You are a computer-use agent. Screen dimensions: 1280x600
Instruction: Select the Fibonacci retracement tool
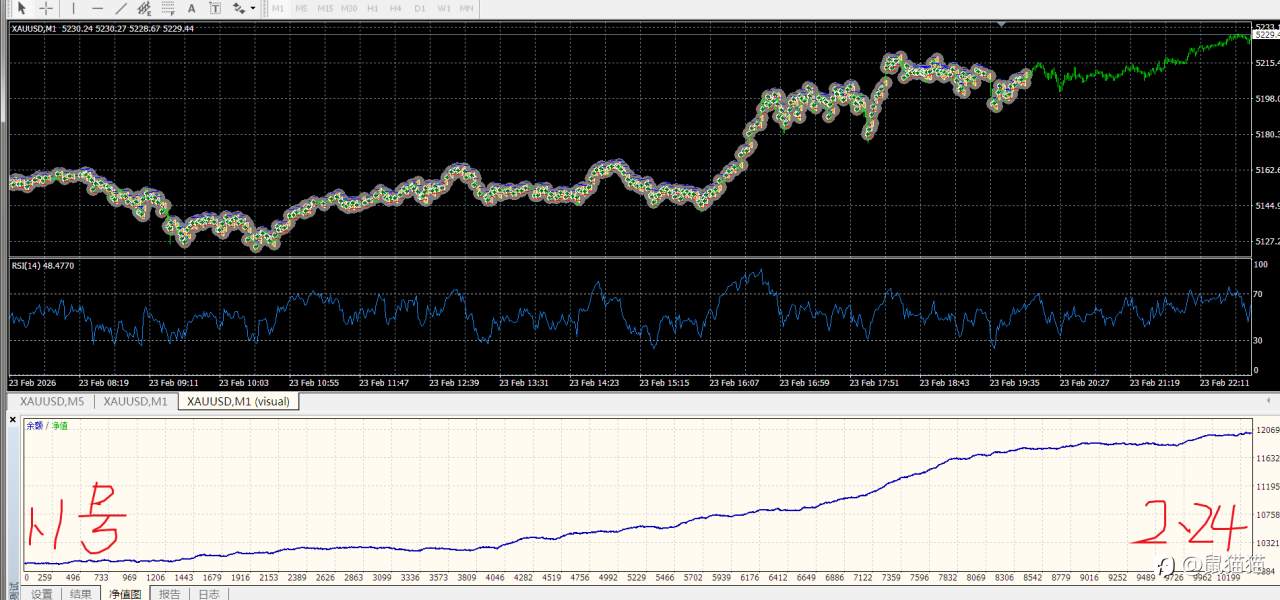point(169,7)
